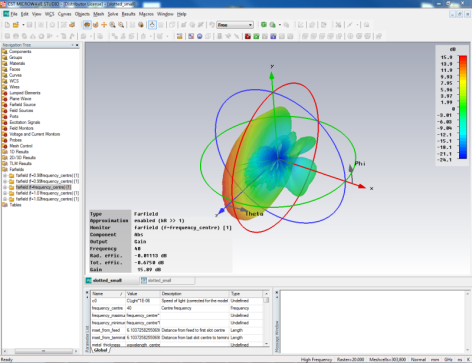Viewport: 472px width, 363px height.
Task: Select Excitation Signals tree item
Action: (x=25, y=122)
